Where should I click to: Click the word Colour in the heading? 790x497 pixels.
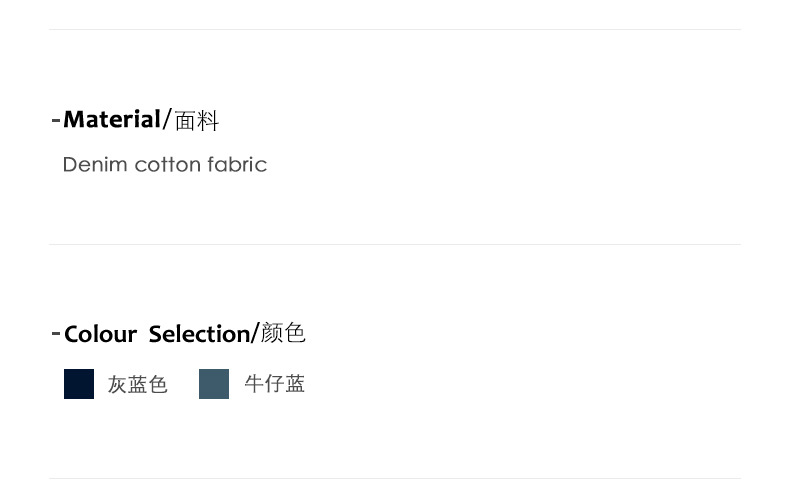101,334
